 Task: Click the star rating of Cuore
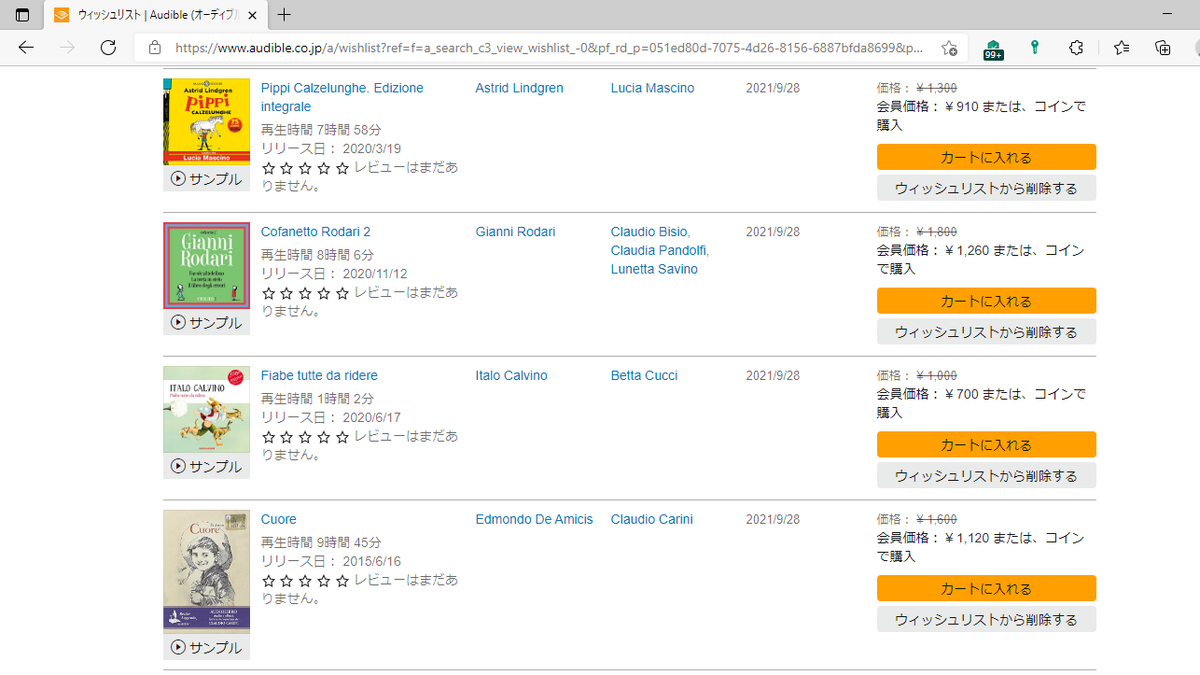[x=305, y=581]
